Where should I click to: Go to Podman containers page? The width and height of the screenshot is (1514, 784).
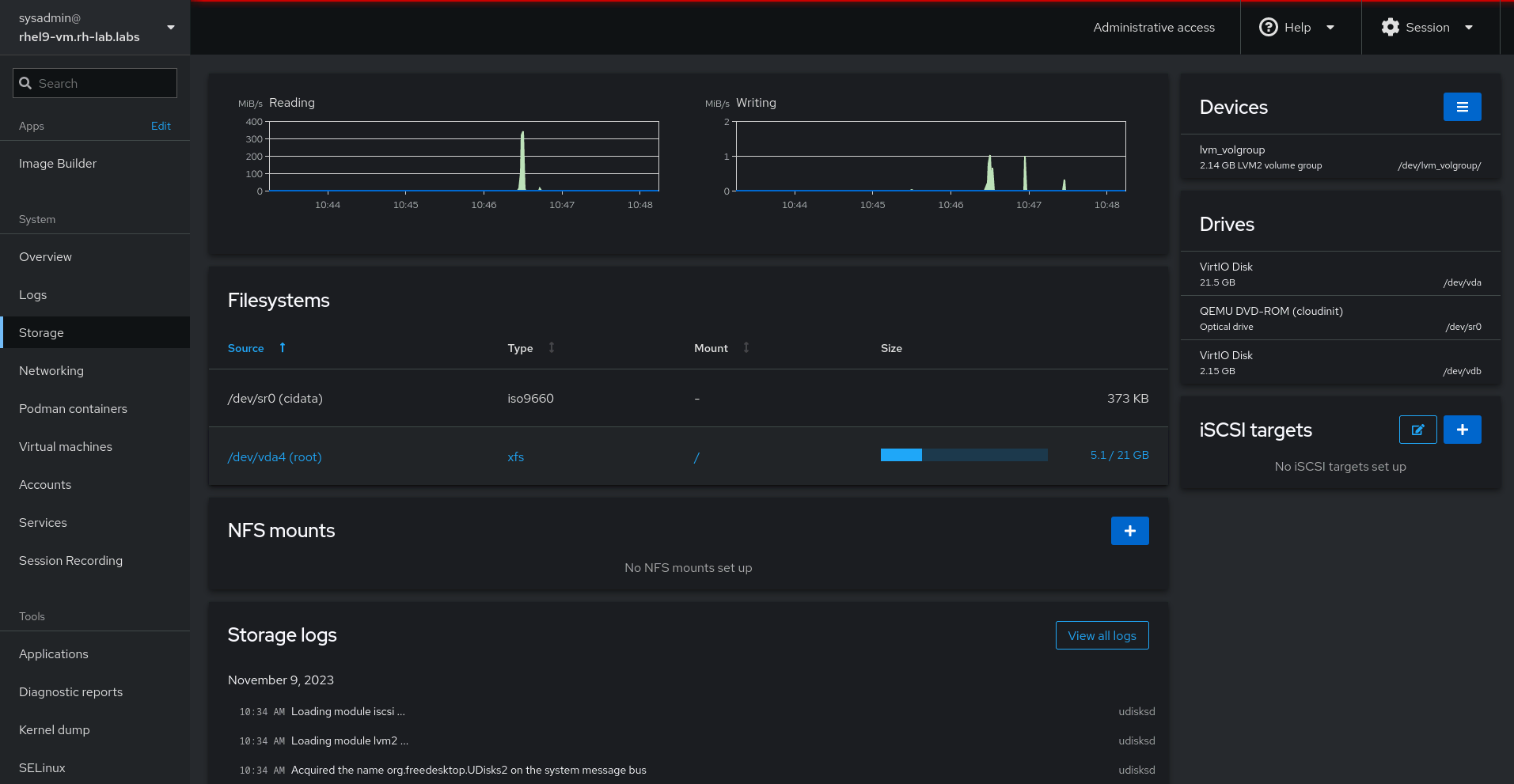click(73, 409)
